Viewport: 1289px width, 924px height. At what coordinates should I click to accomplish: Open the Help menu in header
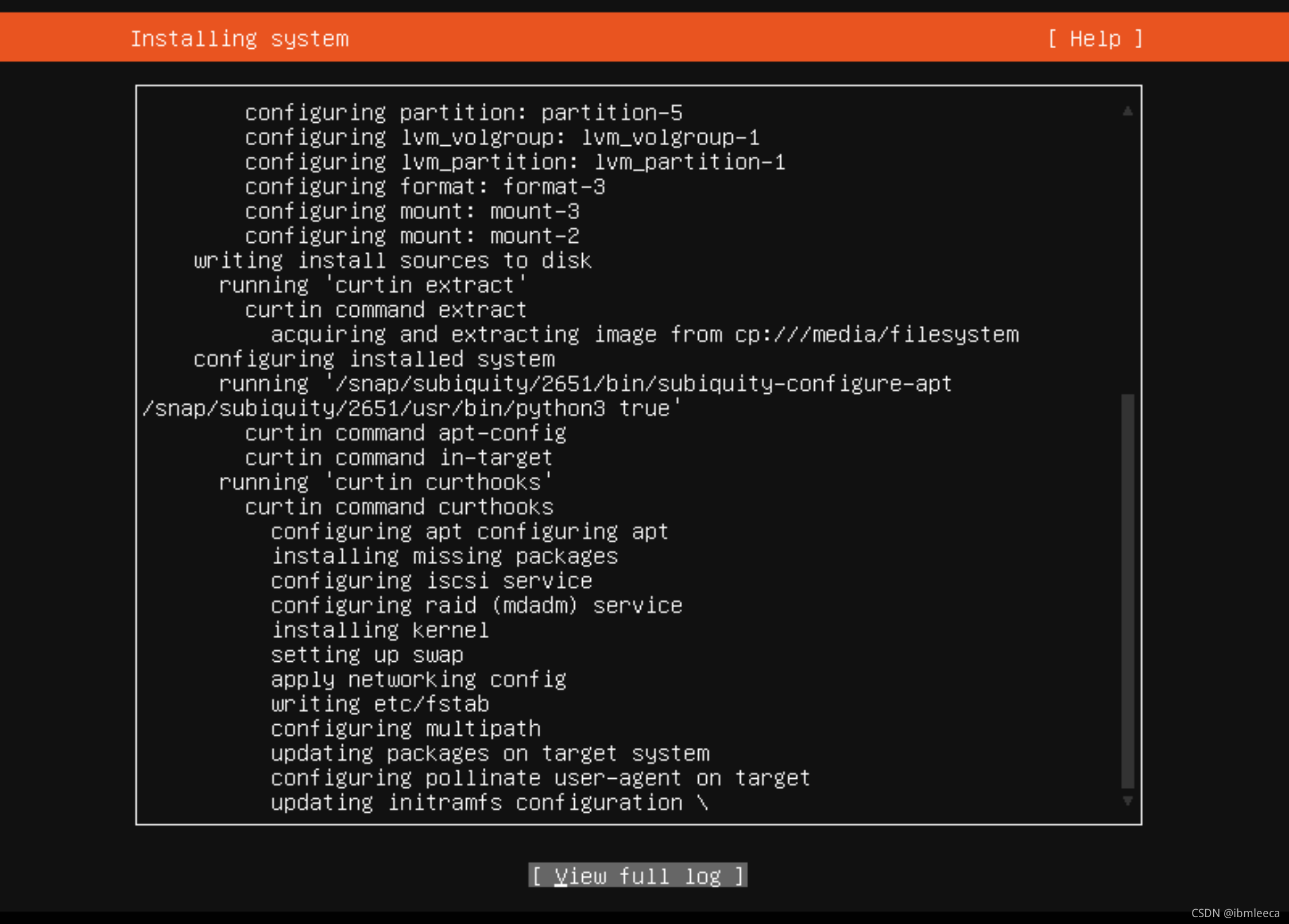1095,39
